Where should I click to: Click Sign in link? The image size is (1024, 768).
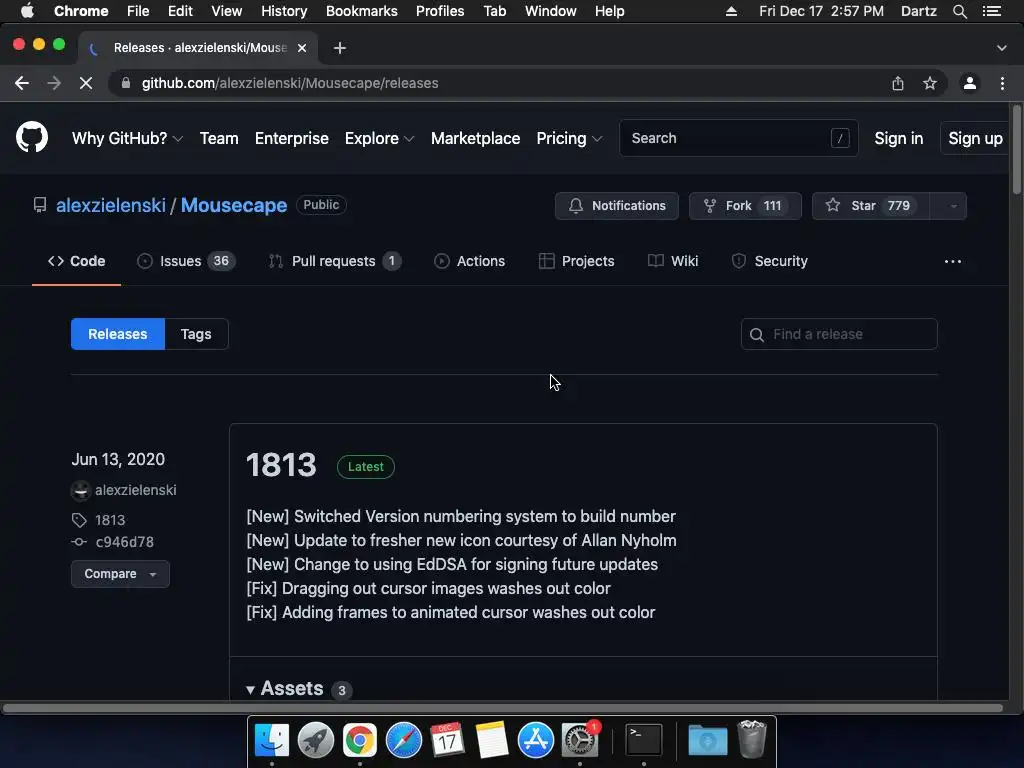click(899, 138)
